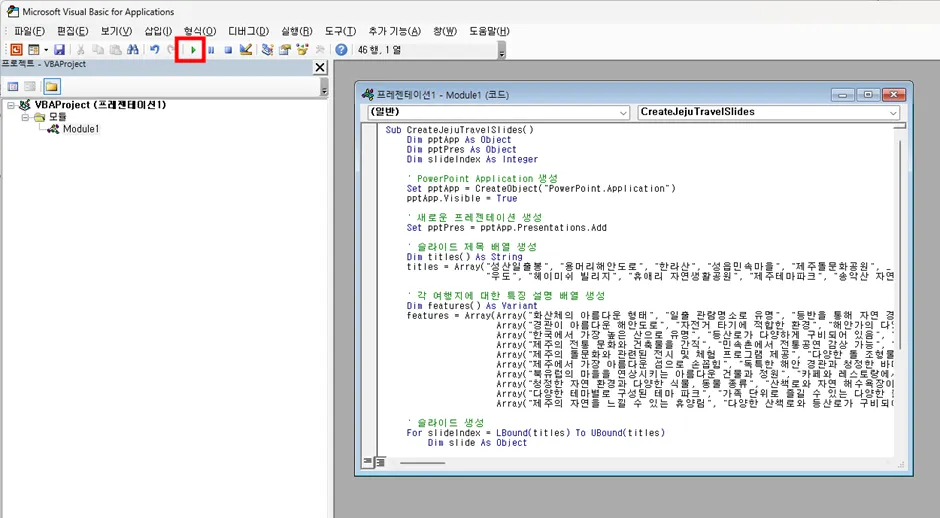Run the macro with the green play icon

click(x=193, y=49)
